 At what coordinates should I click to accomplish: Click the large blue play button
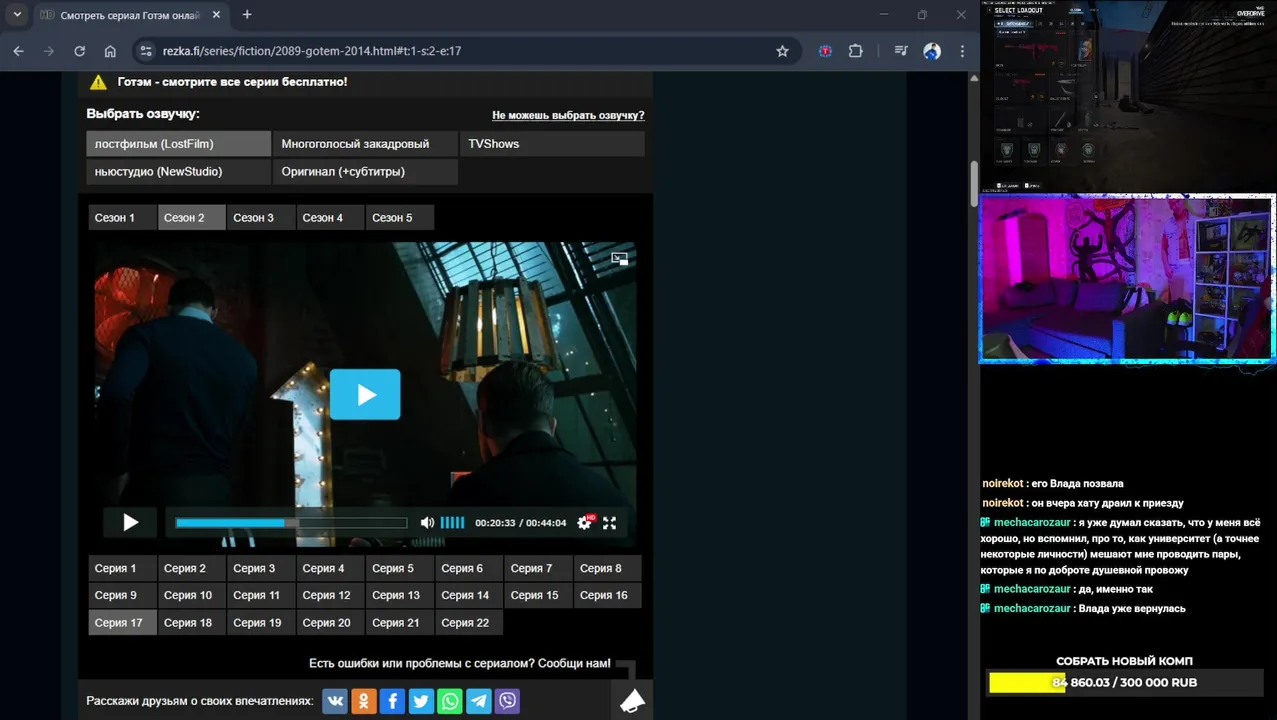click(365, 394)
